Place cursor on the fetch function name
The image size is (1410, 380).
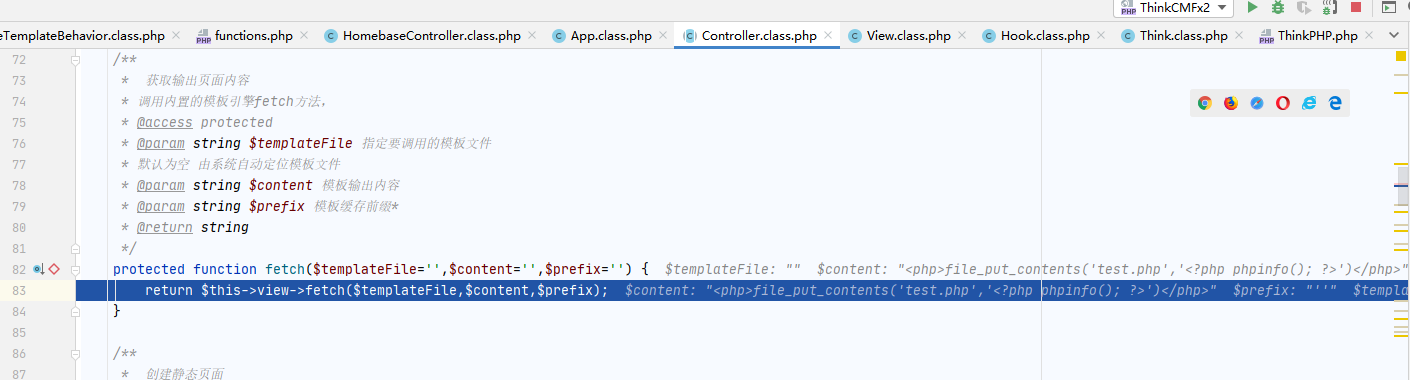point(285,269)
